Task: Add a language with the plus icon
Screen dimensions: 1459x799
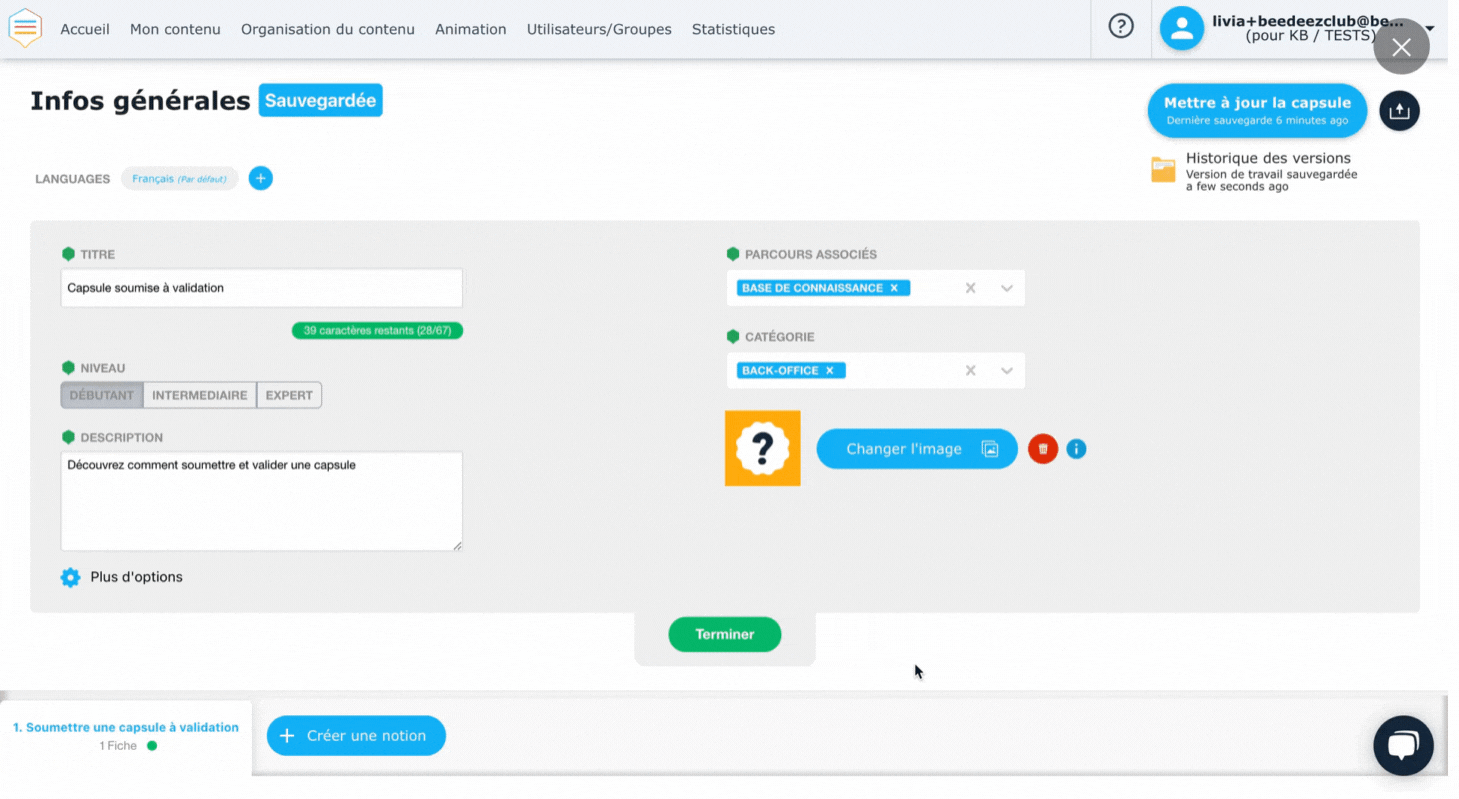Action: click(260, 179)
